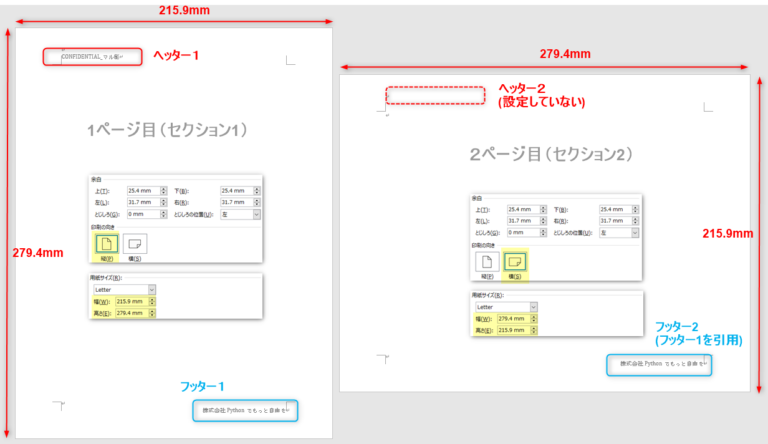
Task: Select landscape orientation icon in page 1 dialog
Action: [x=135, y=243]
